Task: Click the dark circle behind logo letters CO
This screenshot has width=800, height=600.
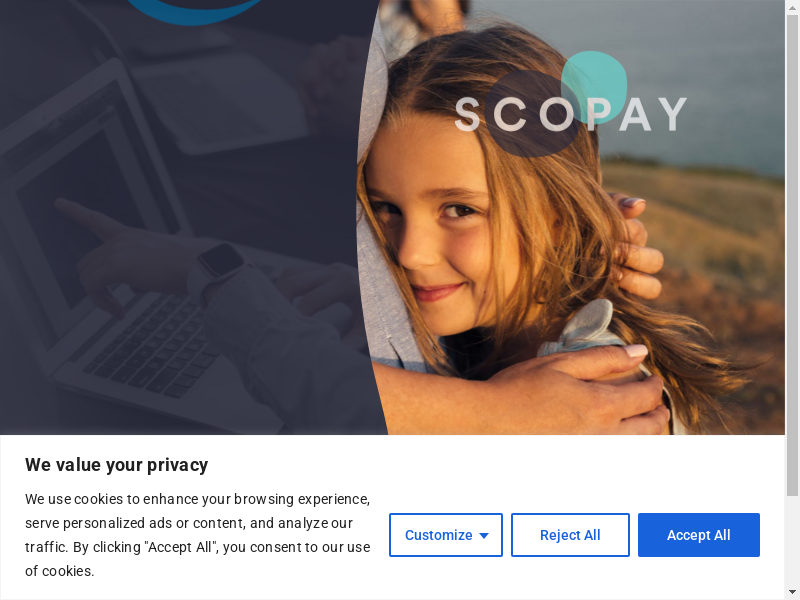Action: point(532,113)
